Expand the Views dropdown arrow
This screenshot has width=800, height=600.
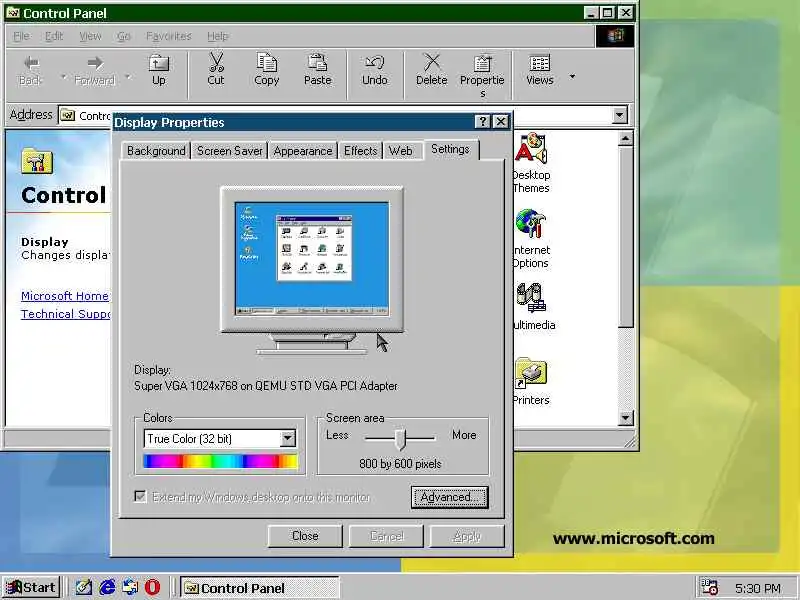(x=572, y=77)
